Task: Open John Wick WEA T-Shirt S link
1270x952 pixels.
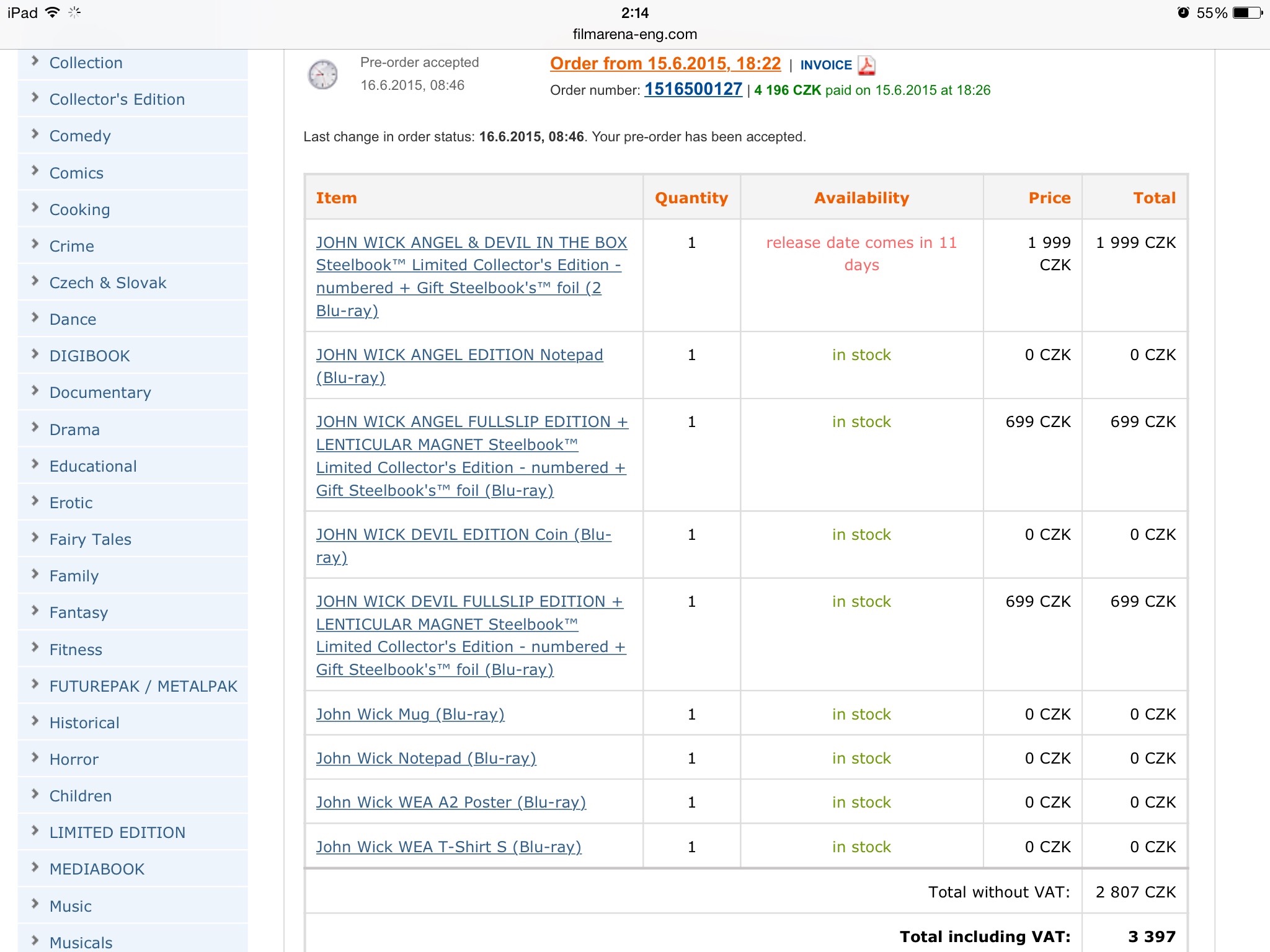Action: click(x=448, y=847)
